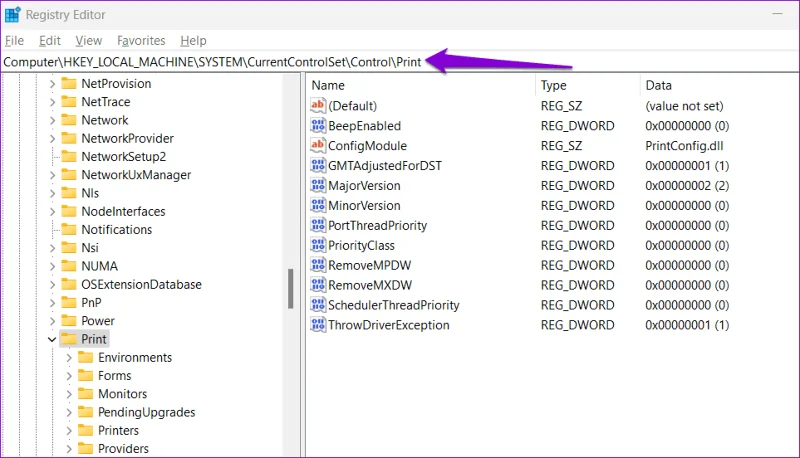Expand the NetworkUxManager key
This screenshot has height=458, width=800.
tap(52, 175)
